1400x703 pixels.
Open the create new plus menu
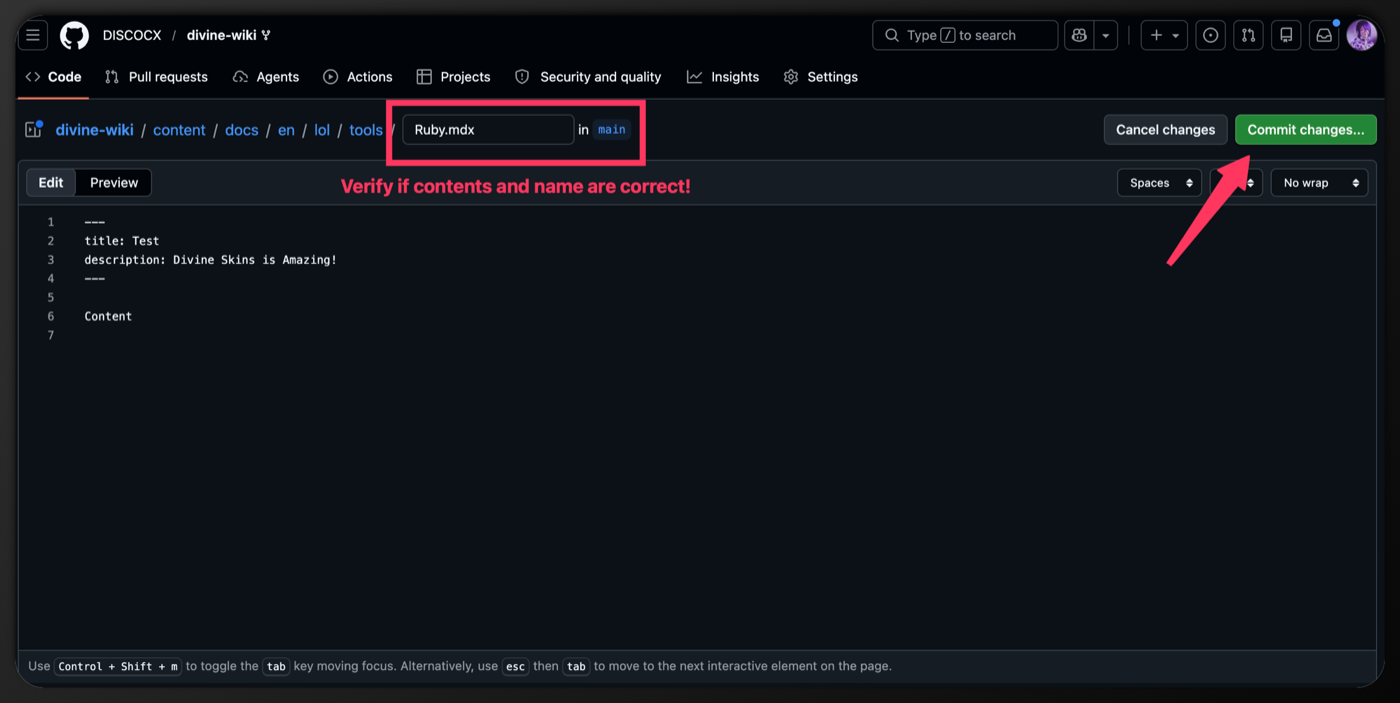tap(1165, 35)
